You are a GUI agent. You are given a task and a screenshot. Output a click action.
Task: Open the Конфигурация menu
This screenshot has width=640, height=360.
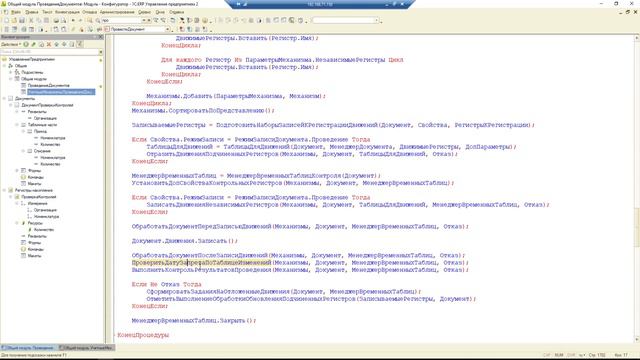pos(67,12)
